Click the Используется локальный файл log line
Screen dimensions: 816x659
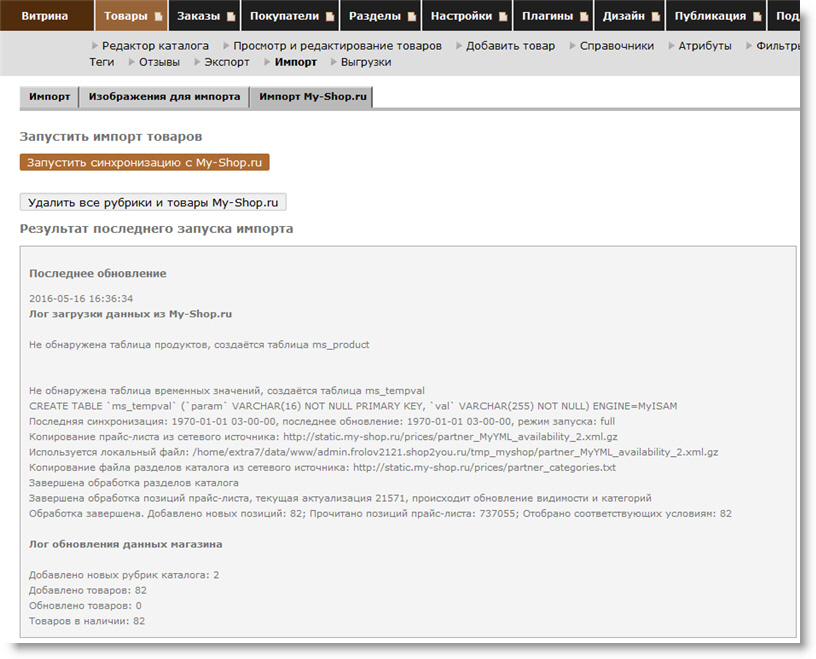pos(374,452)
